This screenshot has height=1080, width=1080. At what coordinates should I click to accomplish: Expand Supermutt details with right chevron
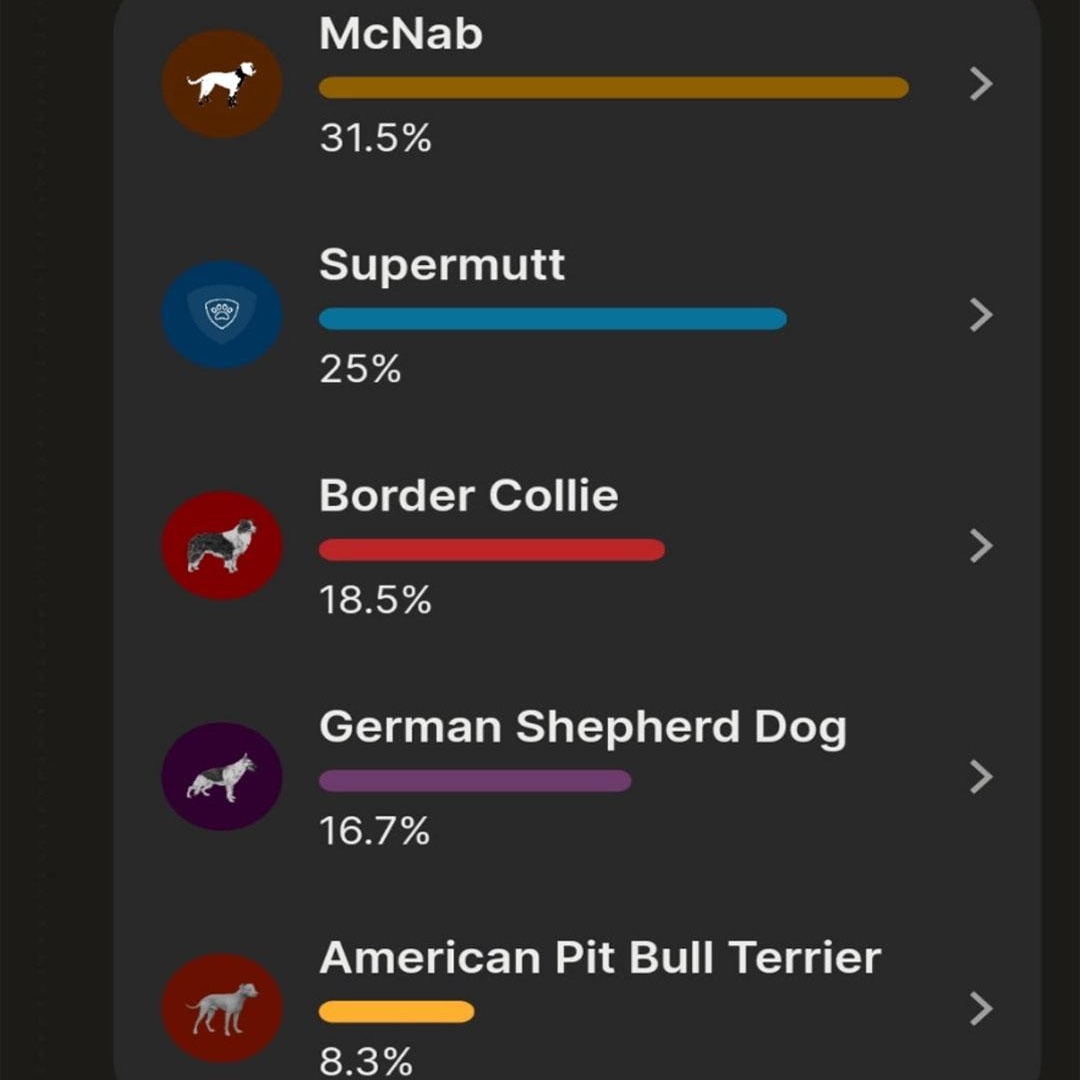click(x=981, y=315)
